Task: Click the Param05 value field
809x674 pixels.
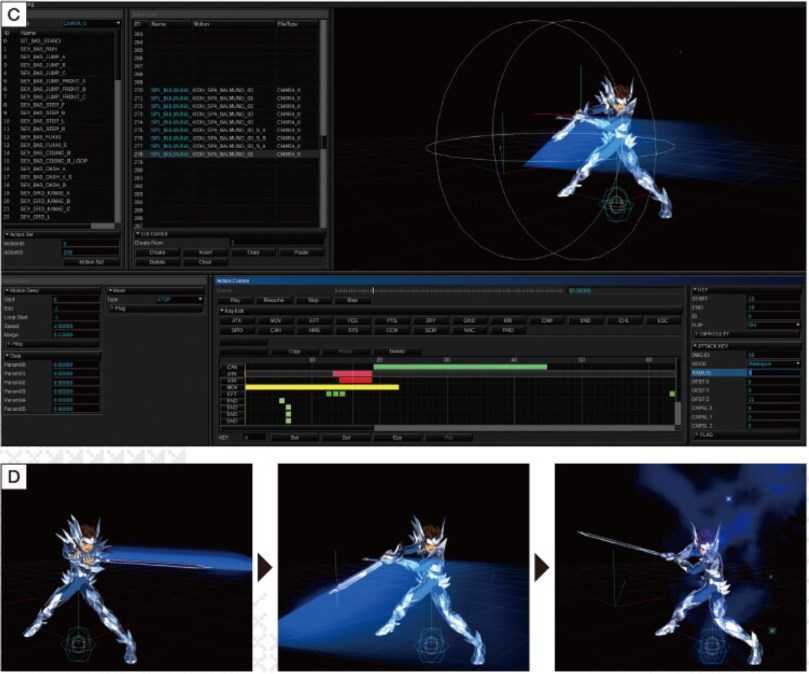Action: tap(76, 409)
